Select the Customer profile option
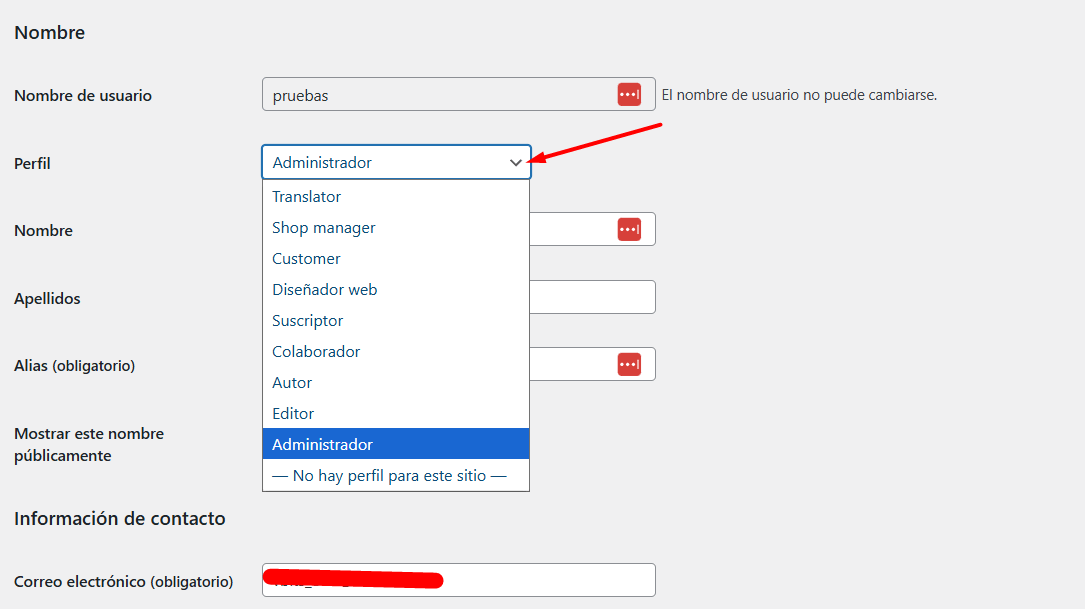 click(307, 259)
